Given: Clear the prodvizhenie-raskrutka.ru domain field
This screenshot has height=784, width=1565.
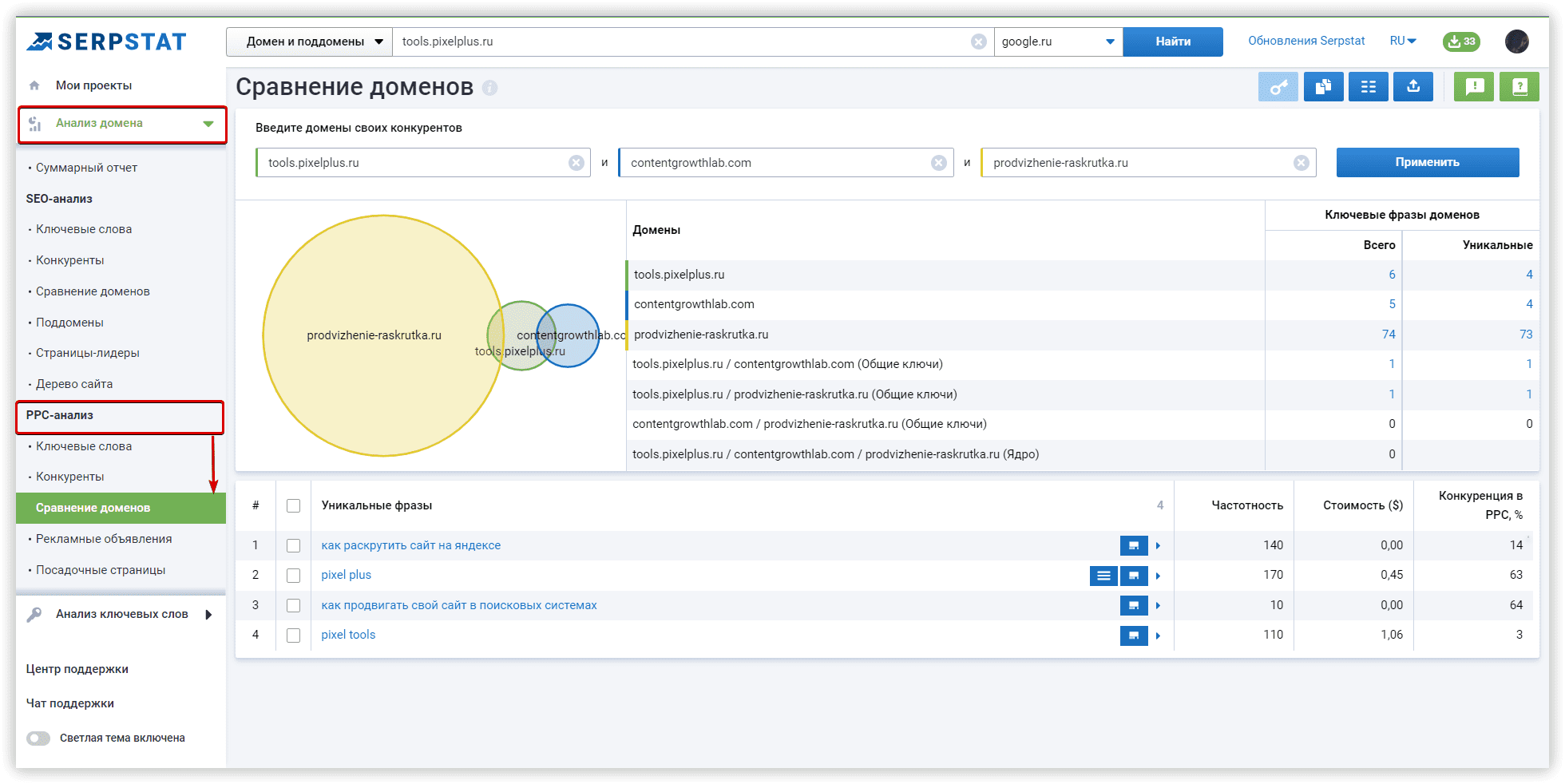Looking at the screenshot, I should click(1301, 163).
